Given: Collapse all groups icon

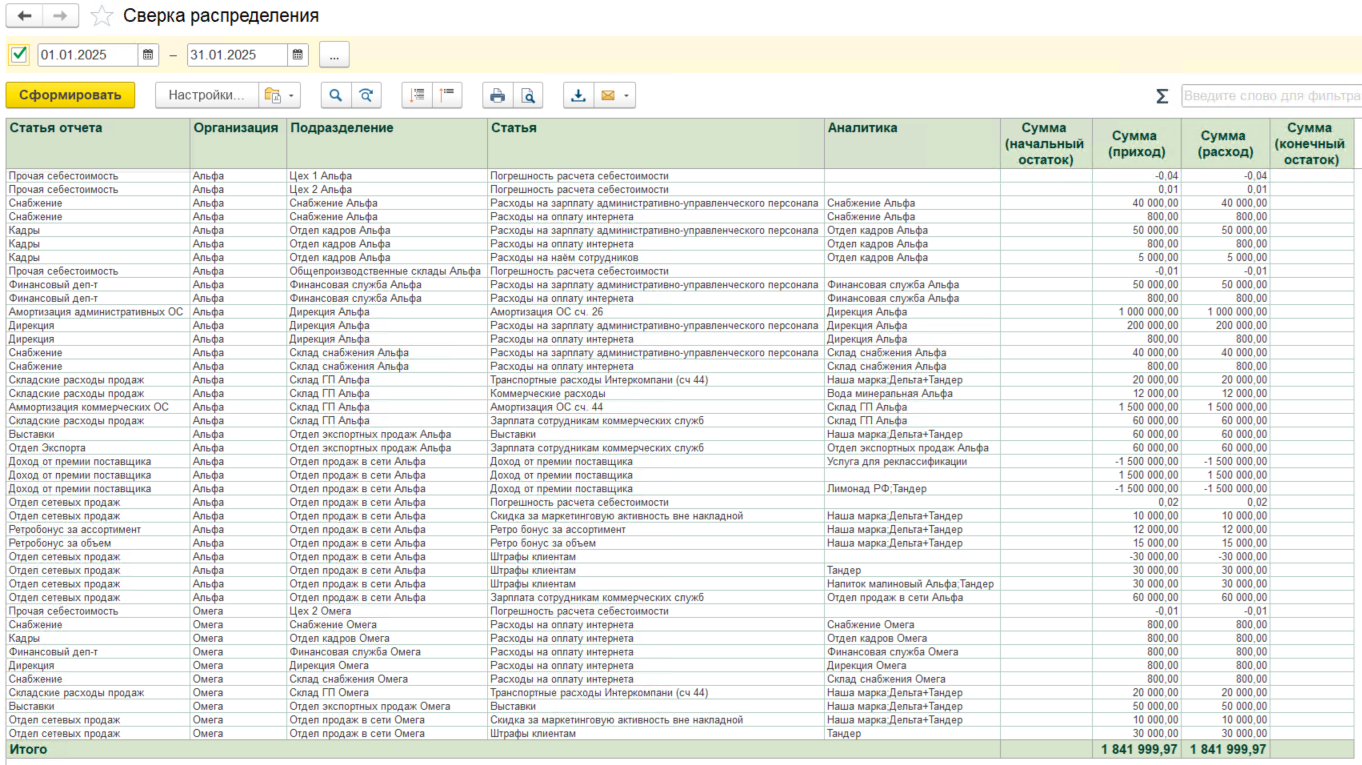Looking at the screenshot, I should [x=447, y=95].
